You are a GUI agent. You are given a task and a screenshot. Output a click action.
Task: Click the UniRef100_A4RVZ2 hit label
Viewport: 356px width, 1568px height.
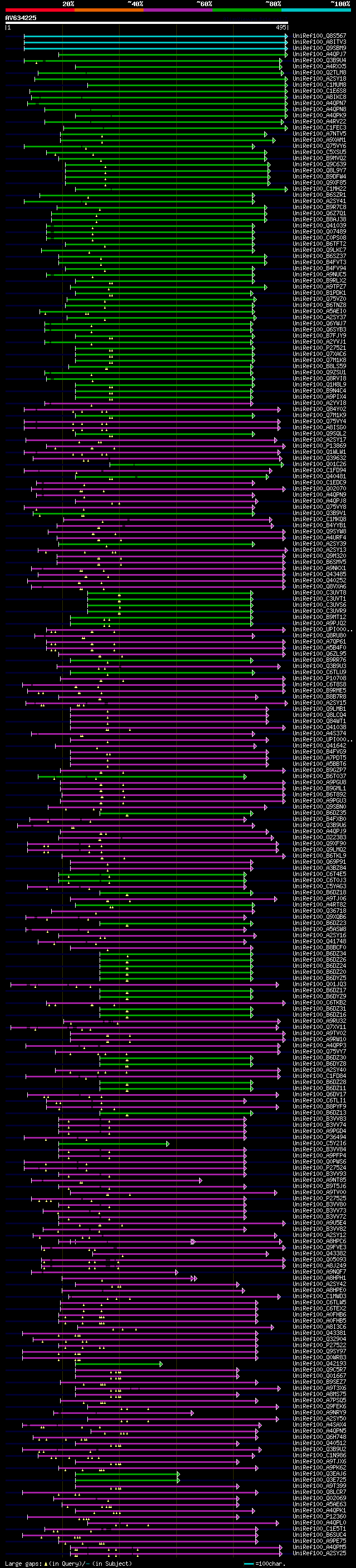pyautogui.click(x=319, y=121)
